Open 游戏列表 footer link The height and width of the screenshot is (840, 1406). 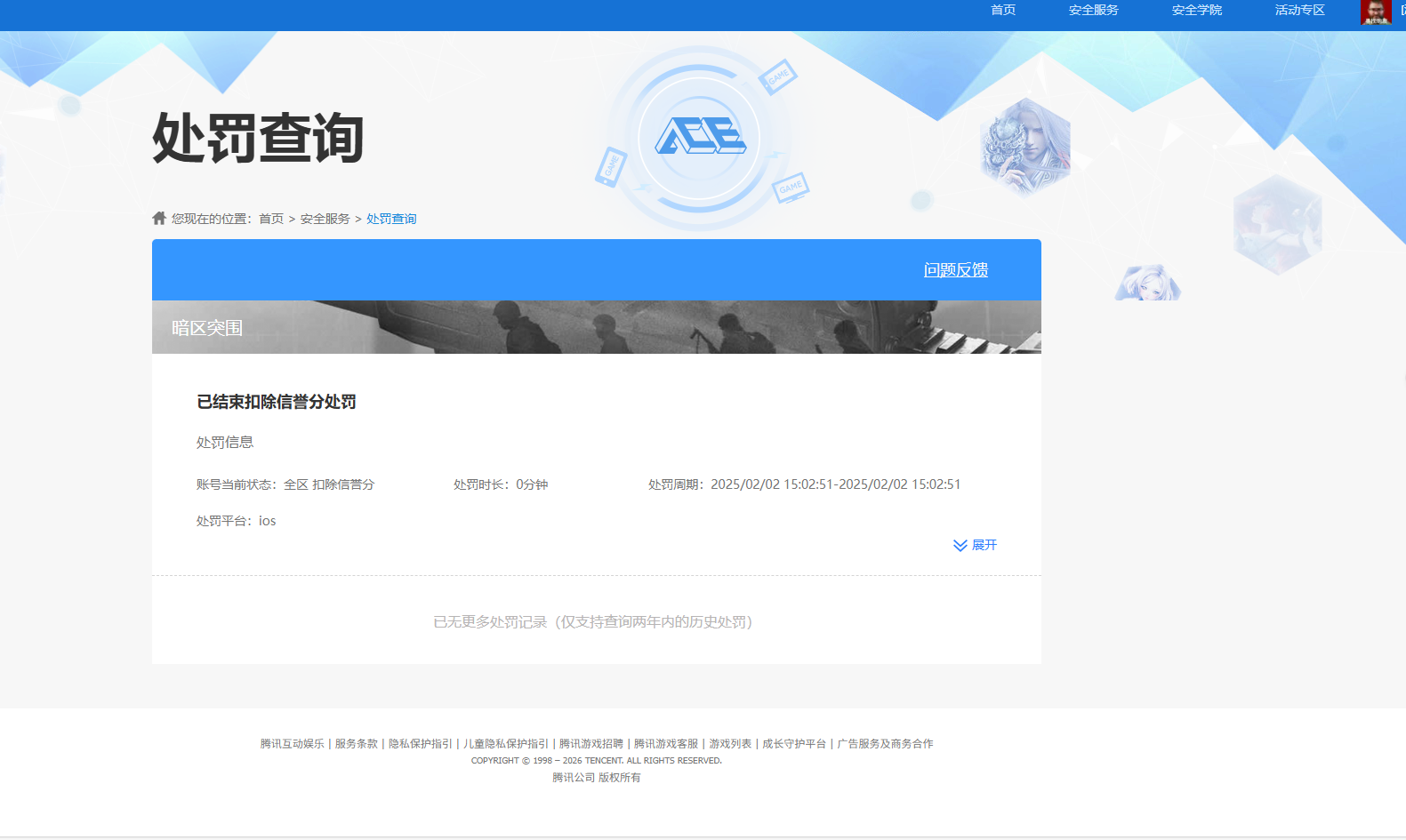730,744
